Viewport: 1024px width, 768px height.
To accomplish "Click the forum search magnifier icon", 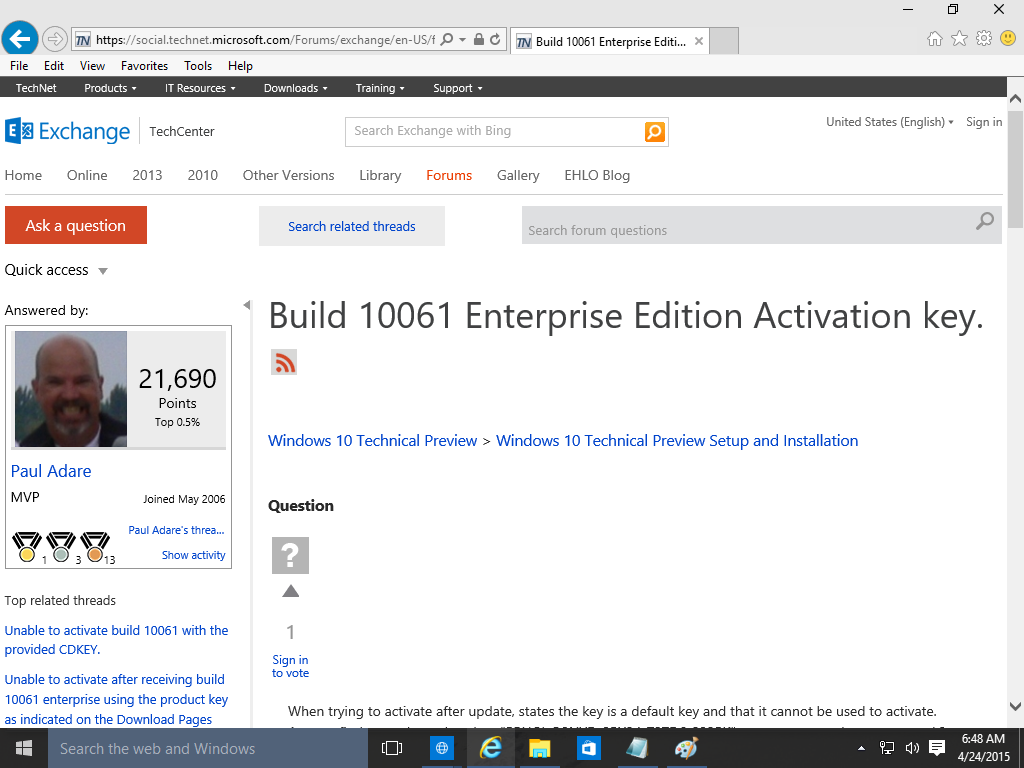I will (985, 221).
